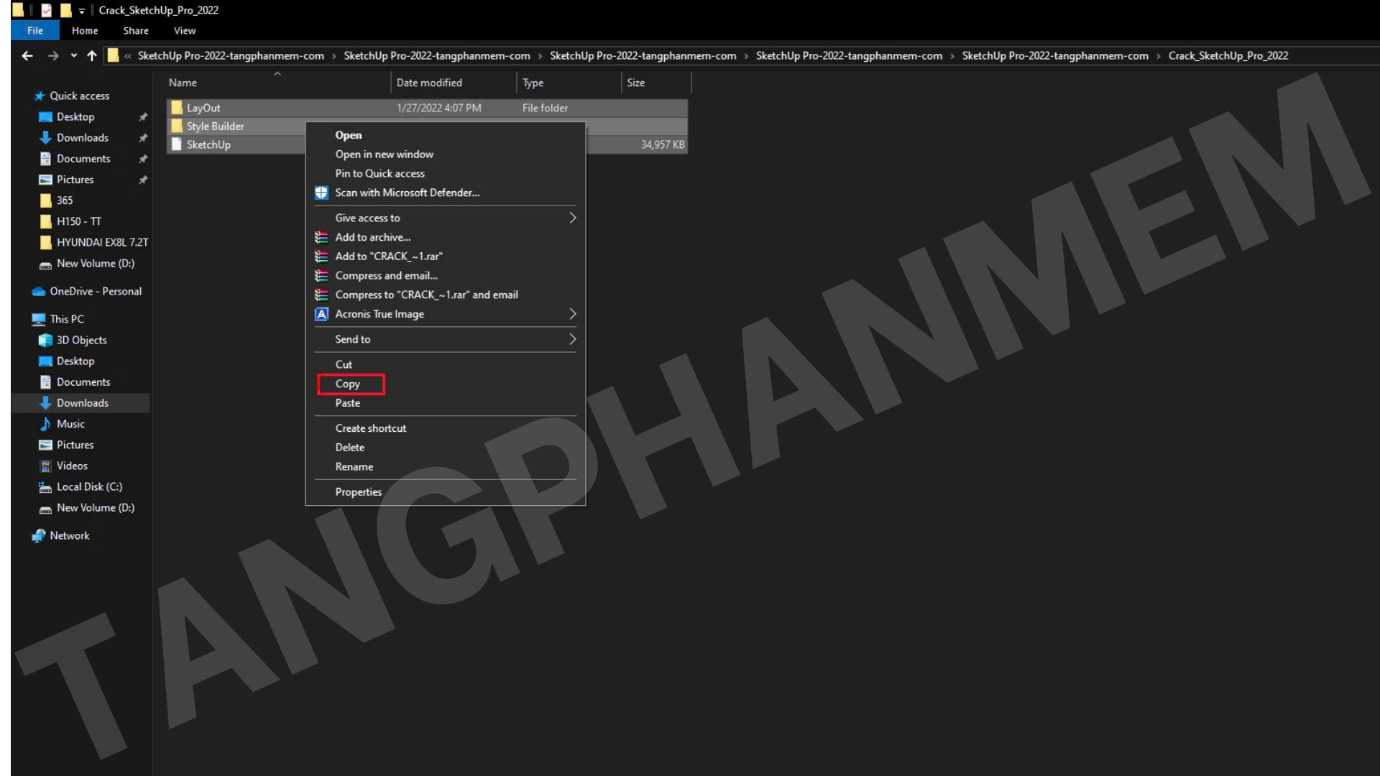Viewport: 1380px width, 776px height.
Task: Click the Style Builder folder icon
Action: click(177, 127)
